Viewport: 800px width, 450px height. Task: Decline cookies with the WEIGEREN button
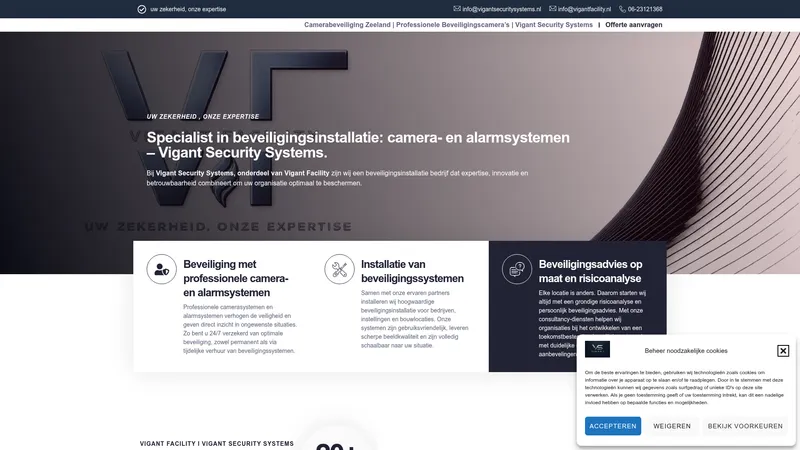coord(672,426)
